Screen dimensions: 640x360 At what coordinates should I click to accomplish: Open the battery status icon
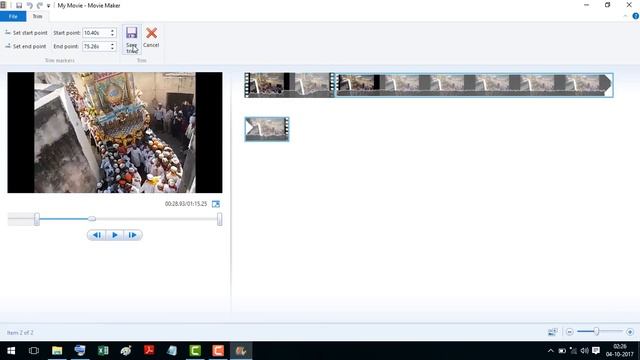pos(562,351)
